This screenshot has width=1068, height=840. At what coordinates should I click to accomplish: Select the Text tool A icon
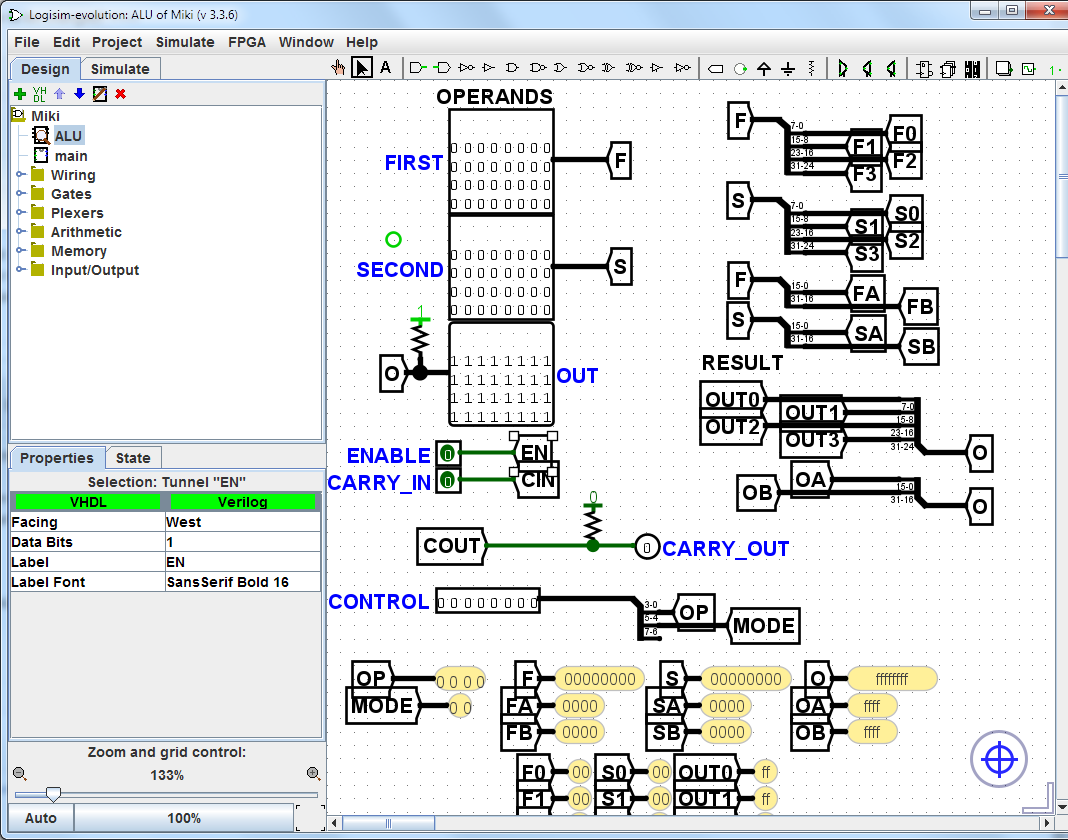tap(386, 67)
